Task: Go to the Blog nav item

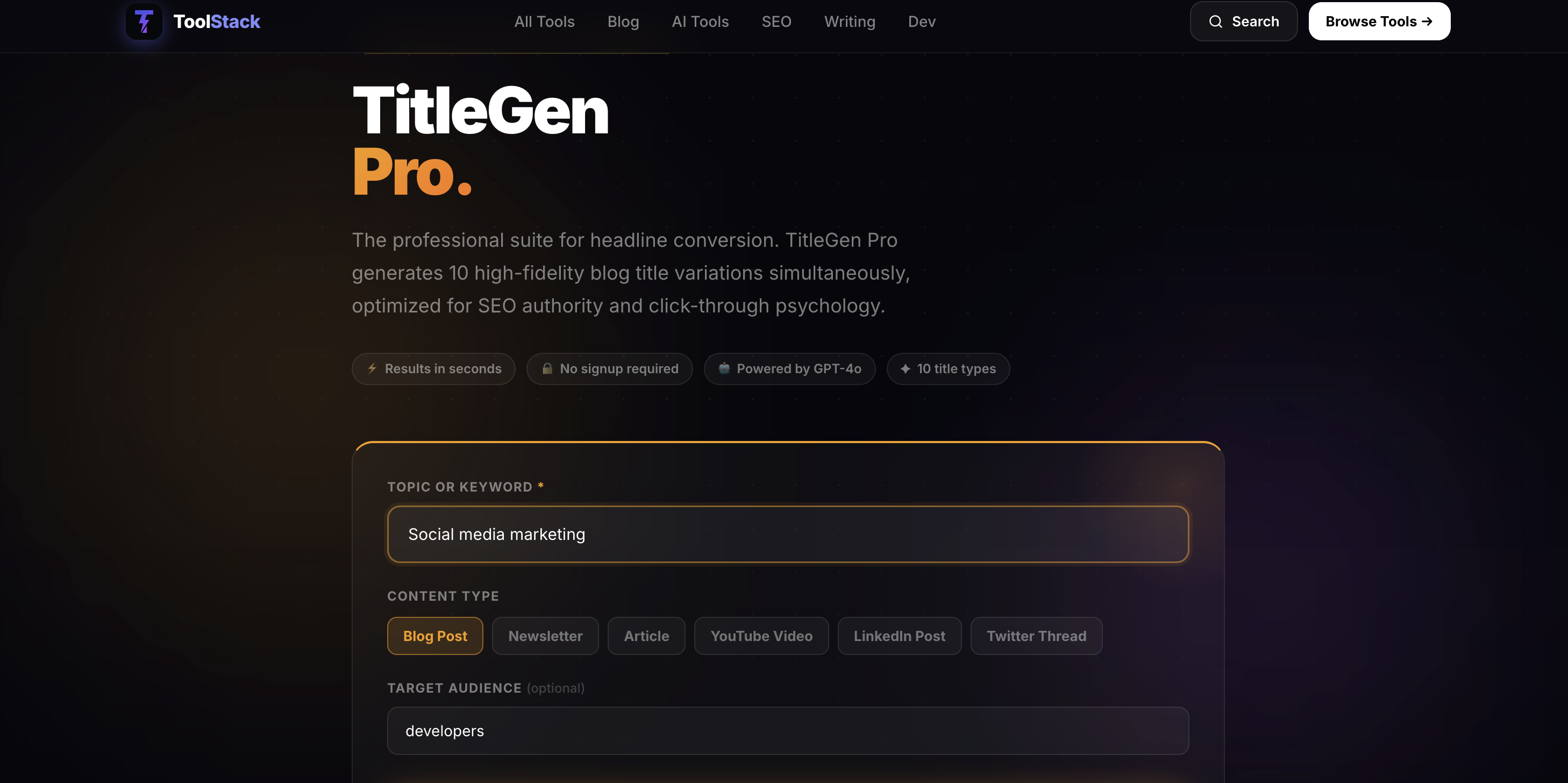Action: (x=623, y=22)
